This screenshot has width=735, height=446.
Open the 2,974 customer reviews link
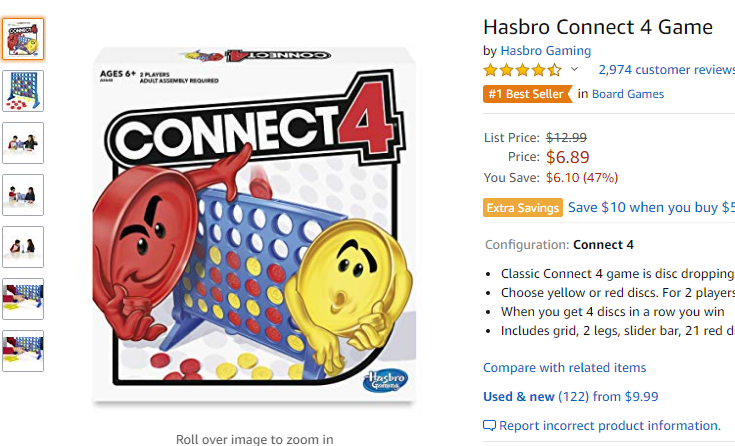tap(667, 70)
